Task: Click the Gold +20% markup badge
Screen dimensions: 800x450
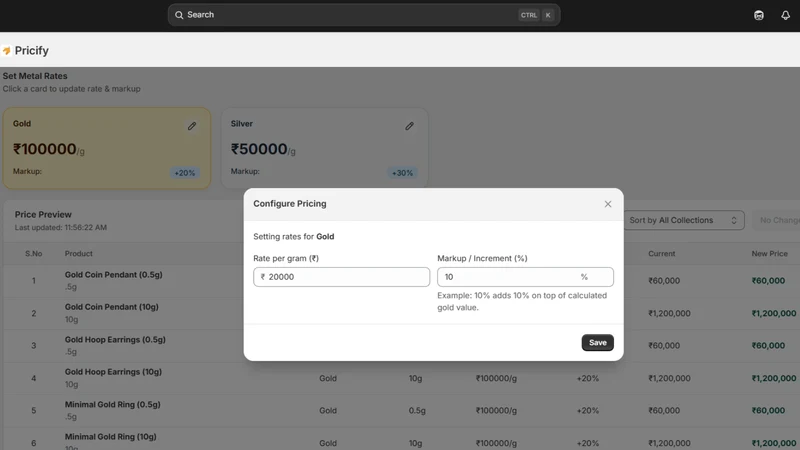Action: point(184,173)
